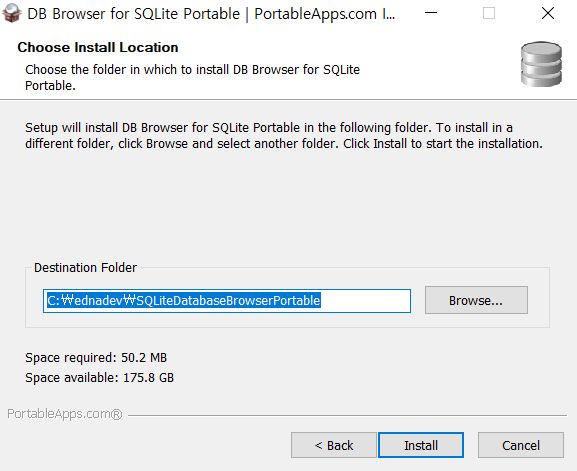The width and height of the screenshot is (577, 471).
Task: Go to previous page with < Back
Action: [334, 445]
